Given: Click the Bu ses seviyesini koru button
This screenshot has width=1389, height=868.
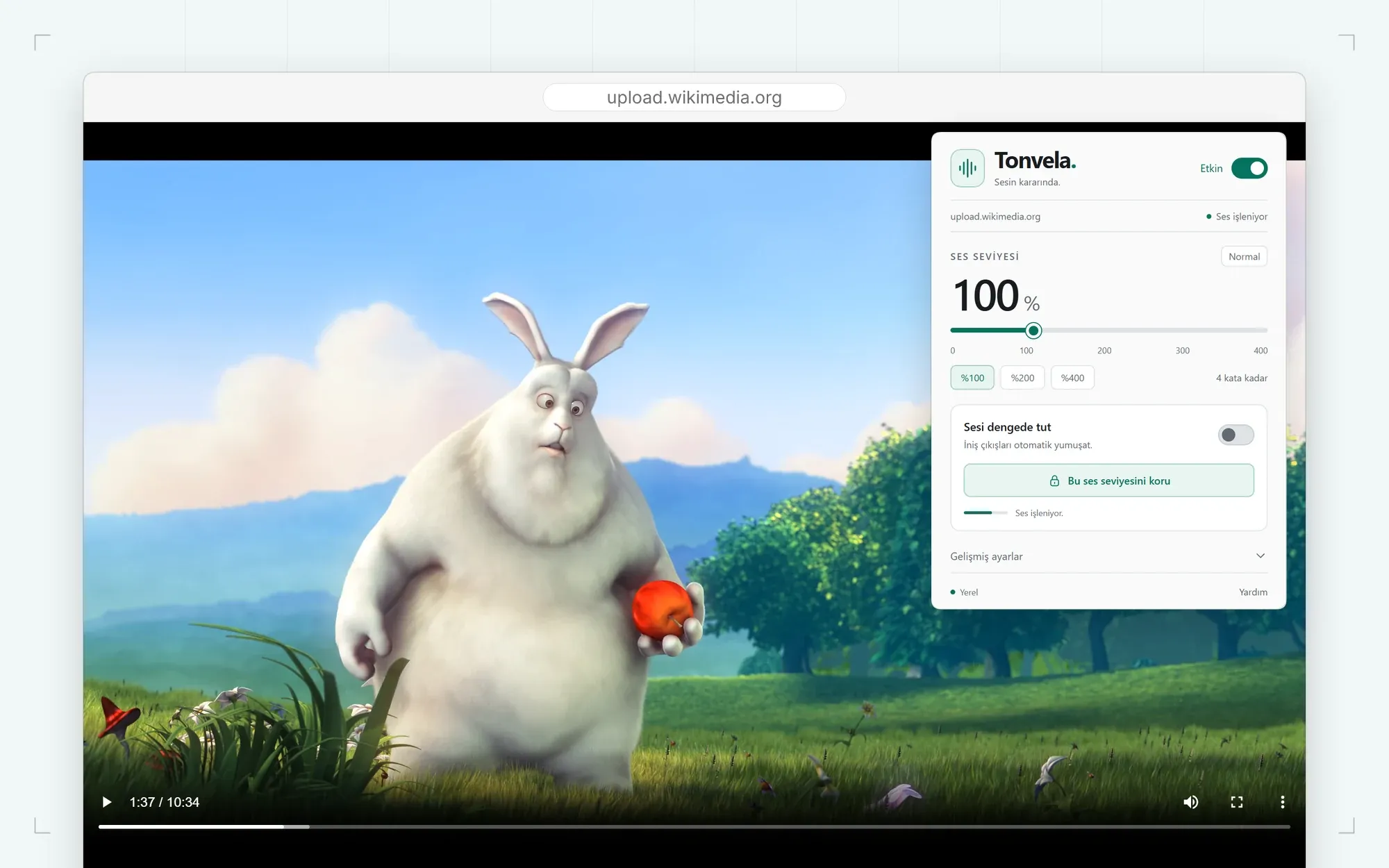Looking at the screenshot, I should pyautogui.click(x=1108, y=481).
